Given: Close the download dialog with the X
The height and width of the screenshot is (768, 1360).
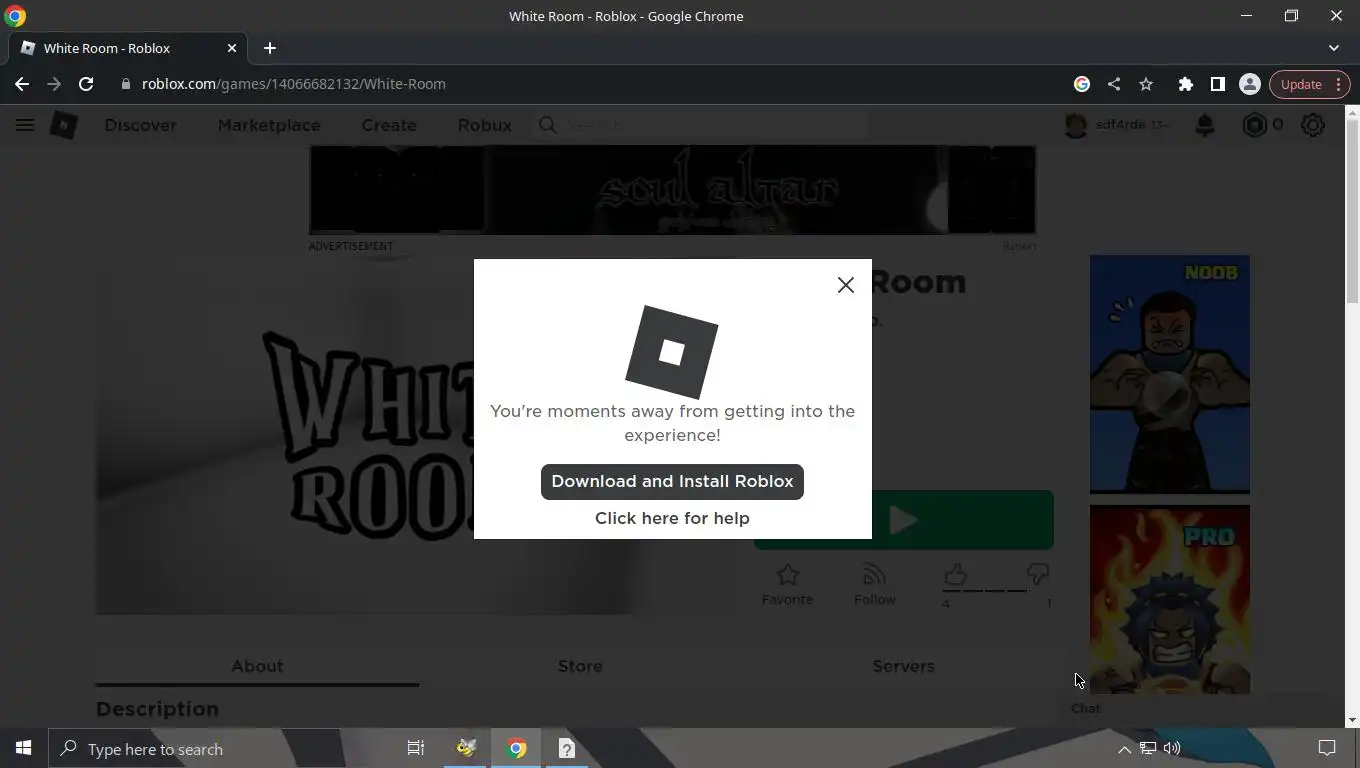Looking at the screenshot, I should coord(845,285).
